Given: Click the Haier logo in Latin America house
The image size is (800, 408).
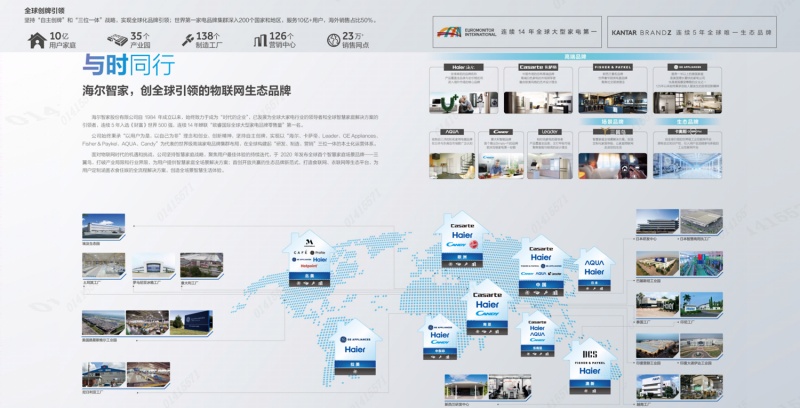Looking at the screenshot, I should click(x=355, y=350).
